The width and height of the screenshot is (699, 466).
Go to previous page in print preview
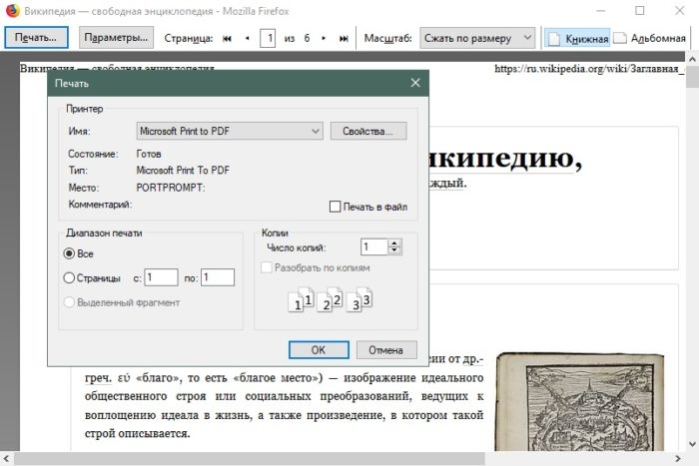[x=247, y=38]
